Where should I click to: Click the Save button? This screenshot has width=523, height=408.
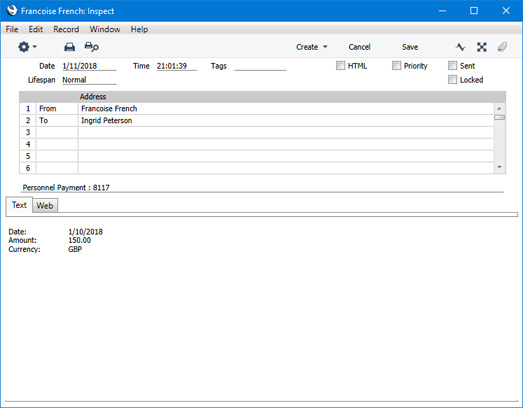pos(410,47)
